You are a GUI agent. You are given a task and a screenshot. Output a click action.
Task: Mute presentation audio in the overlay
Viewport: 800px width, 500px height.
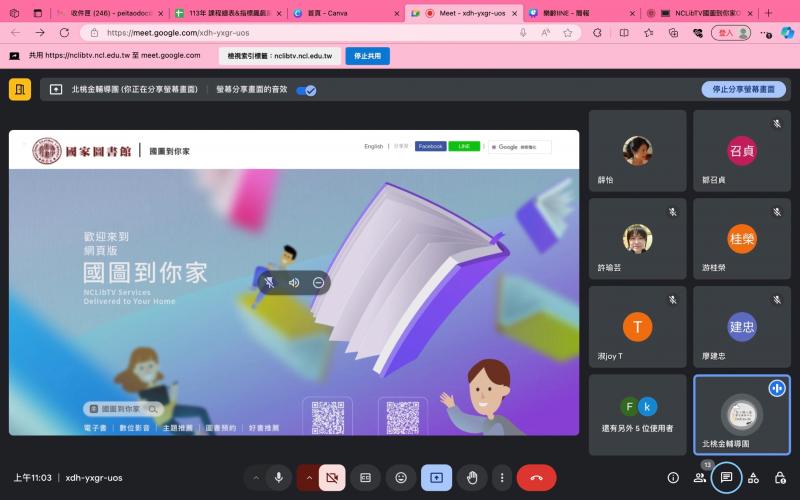pyautogui.click(x=294, y=283)
